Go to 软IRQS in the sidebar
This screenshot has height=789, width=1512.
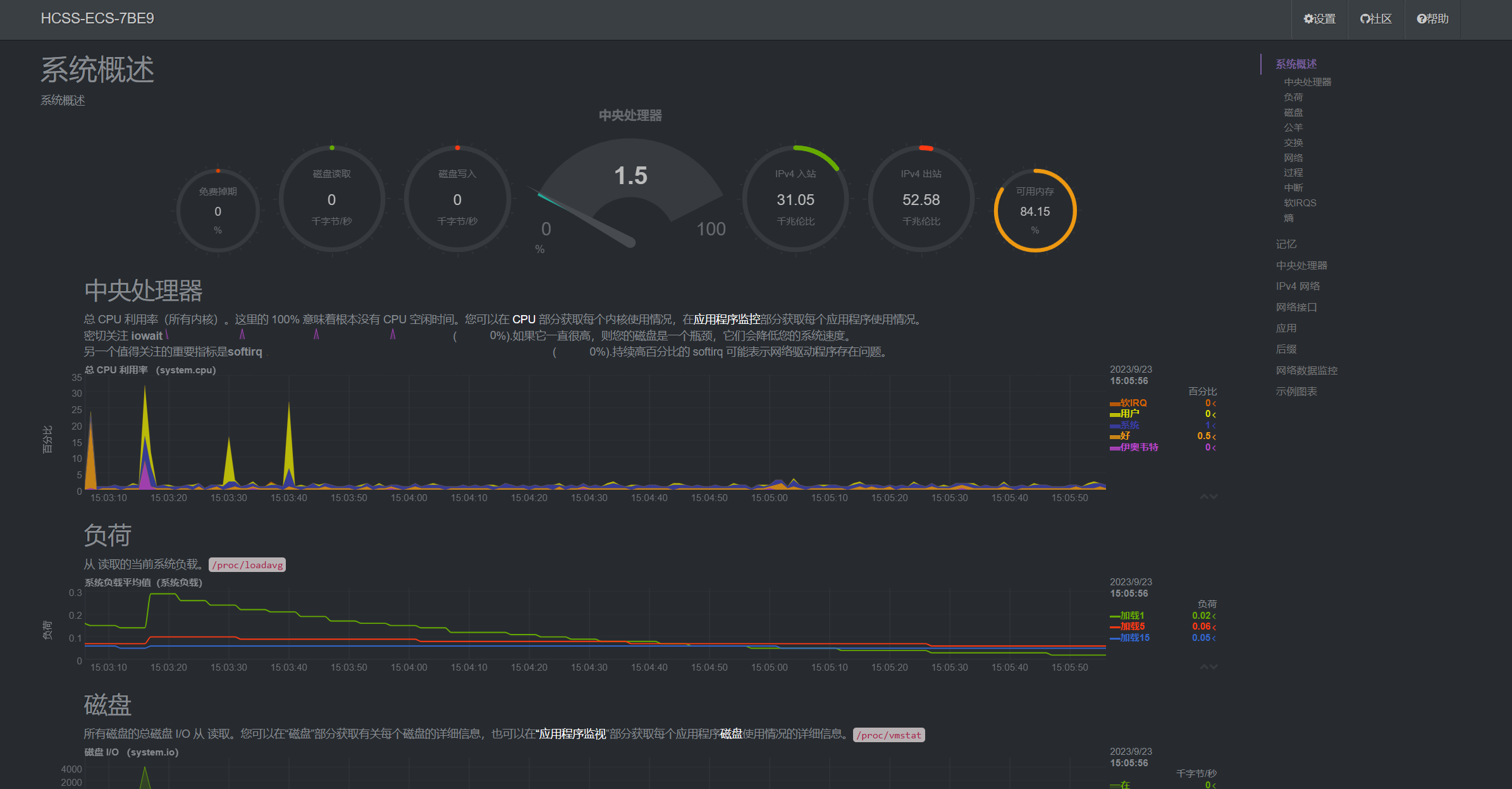click(1300, 203)
